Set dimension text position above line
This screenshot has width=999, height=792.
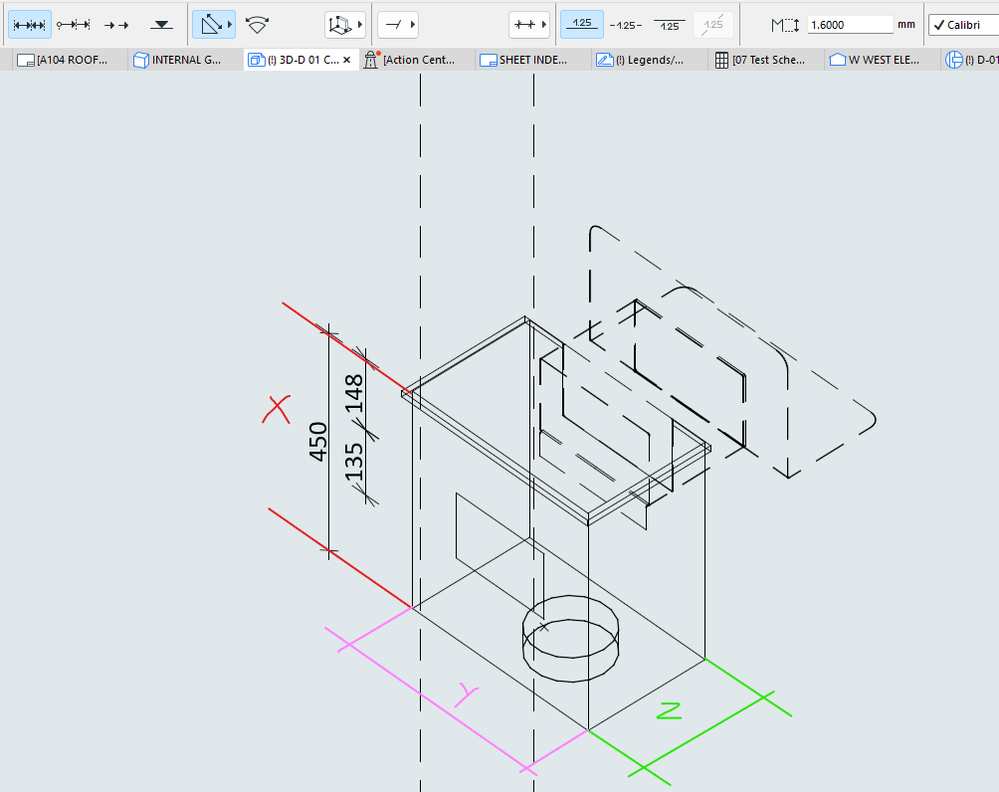pyautogui.click(x=582, y=25)
